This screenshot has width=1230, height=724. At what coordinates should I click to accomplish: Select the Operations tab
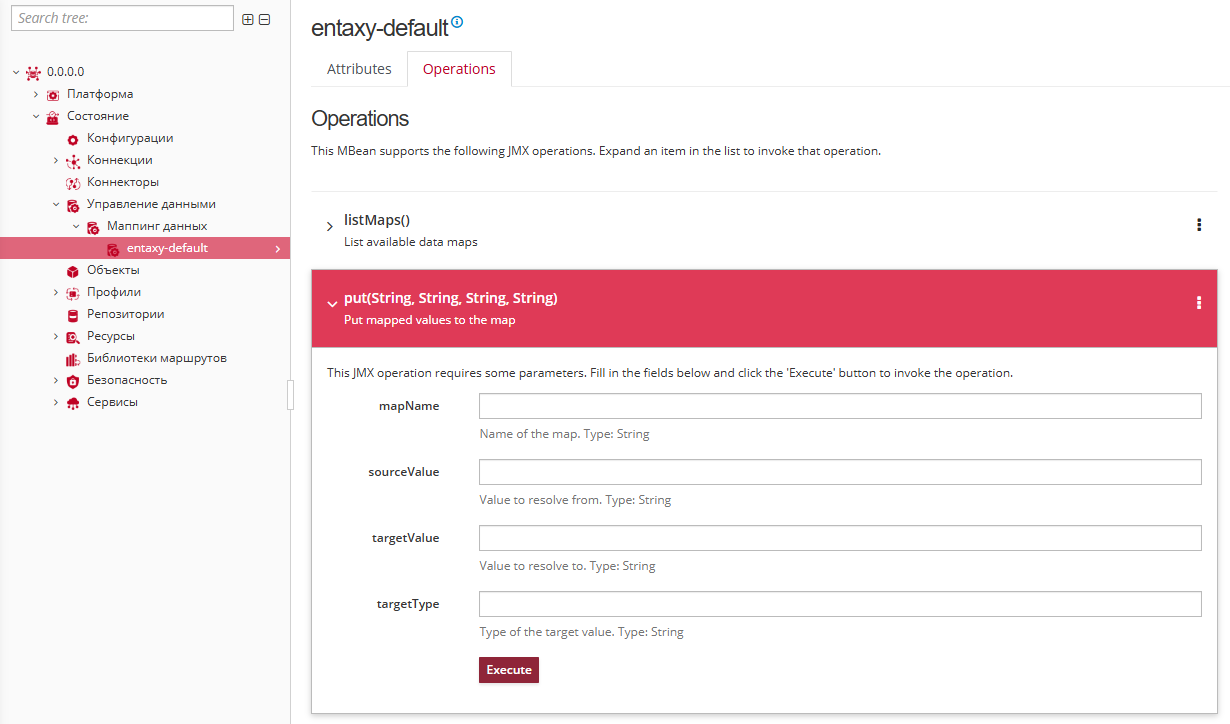point(459,69)
